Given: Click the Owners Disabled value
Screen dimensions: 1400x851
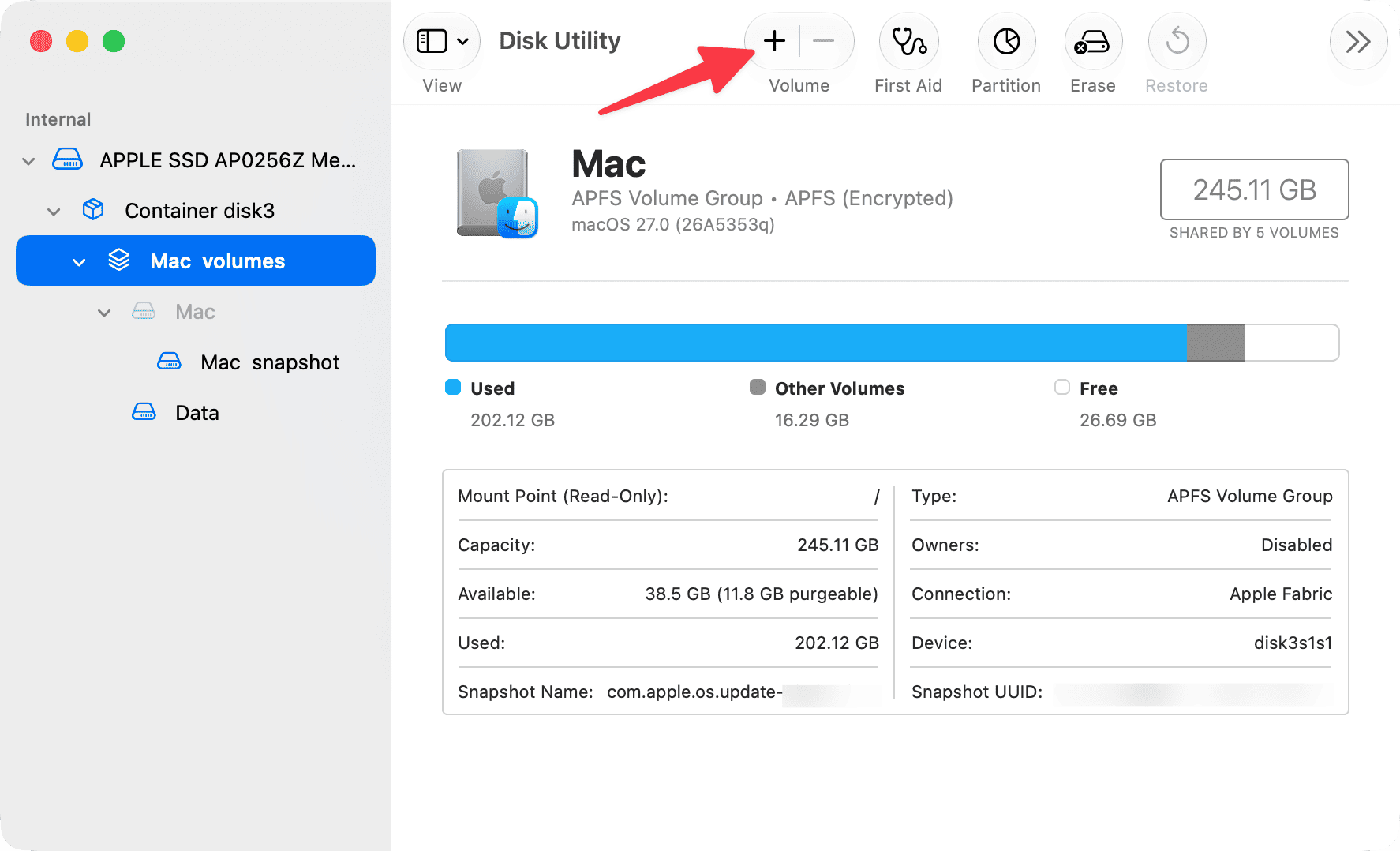Looking at the screenshot, I should [1297, 545].
